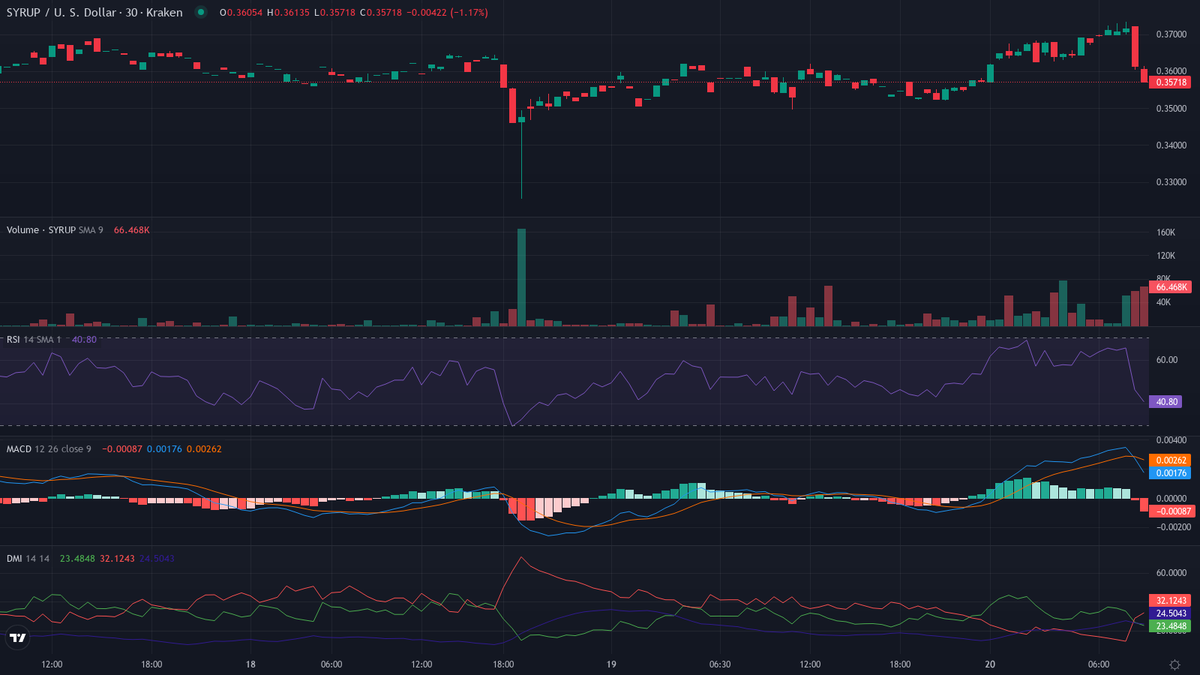Click the tallest green volume bar
Image resolution: width=1200 pixels, height=675 pixels.
click(522, 277)
